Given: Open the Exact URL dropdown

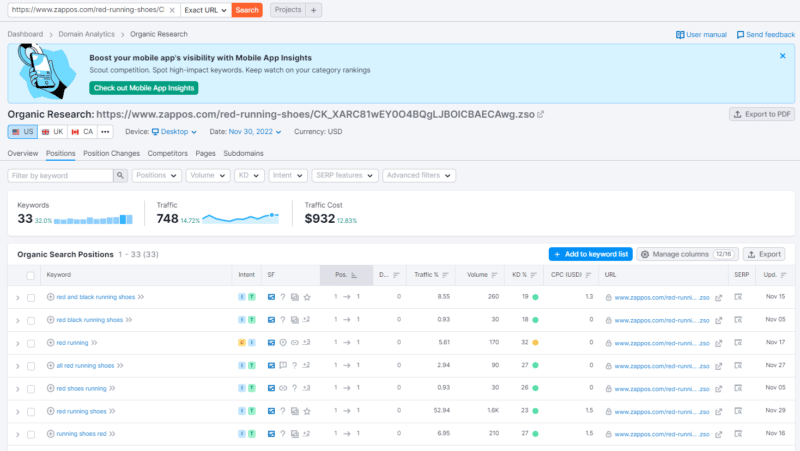Looking at the screenshot, I should click(x=206, y=10).
